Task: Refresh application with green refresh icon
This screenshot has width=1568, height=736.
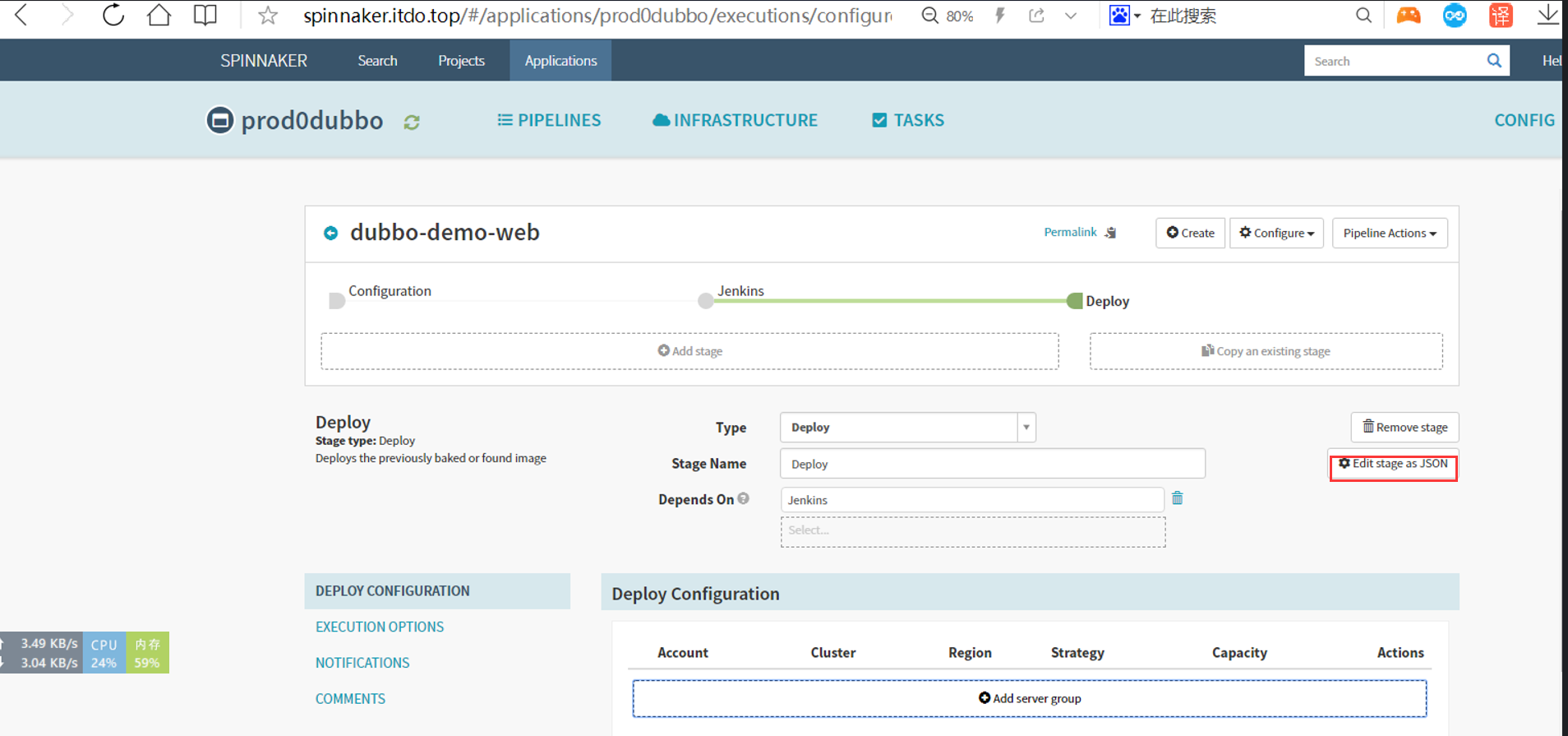Action: coord(412,123)
